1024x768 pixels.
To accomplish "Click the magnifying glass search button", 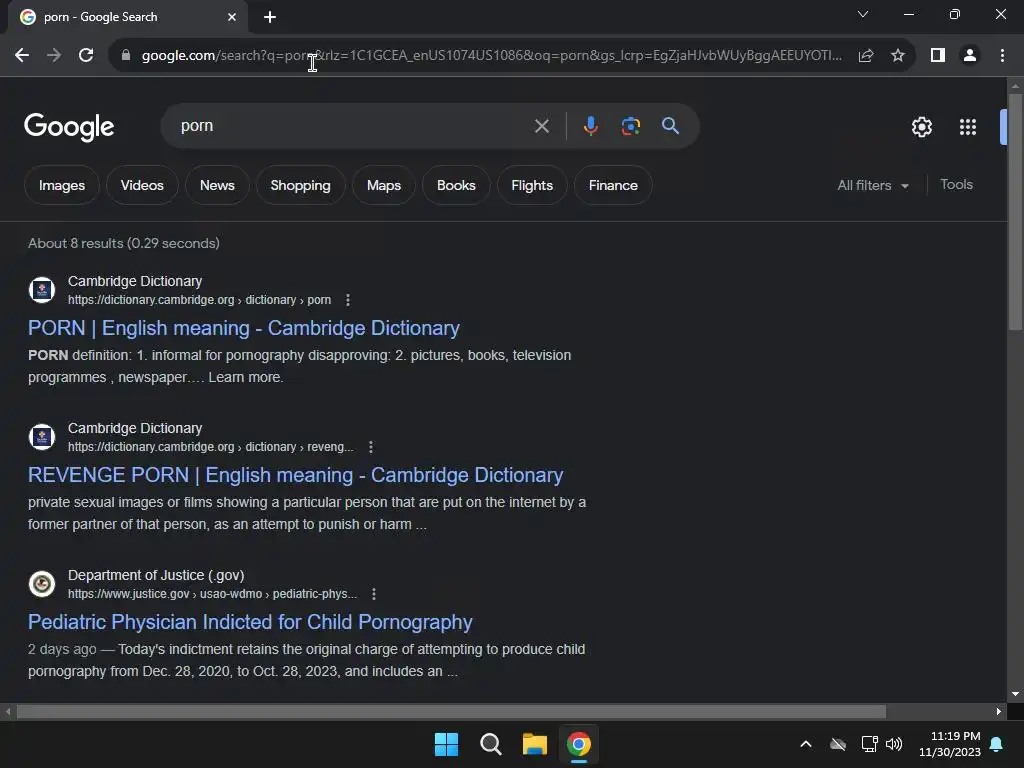I will coord(670,126).
